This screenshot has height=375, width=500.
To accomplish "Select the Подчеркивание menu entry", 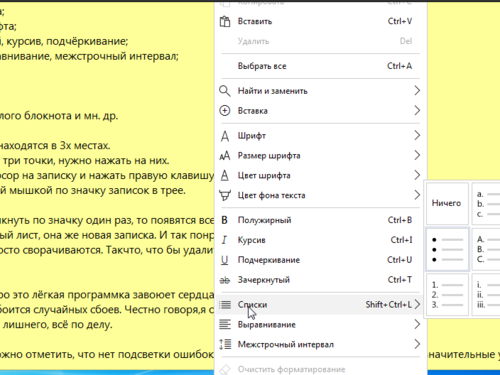I will pyautogui.click(x=319, y=260).
